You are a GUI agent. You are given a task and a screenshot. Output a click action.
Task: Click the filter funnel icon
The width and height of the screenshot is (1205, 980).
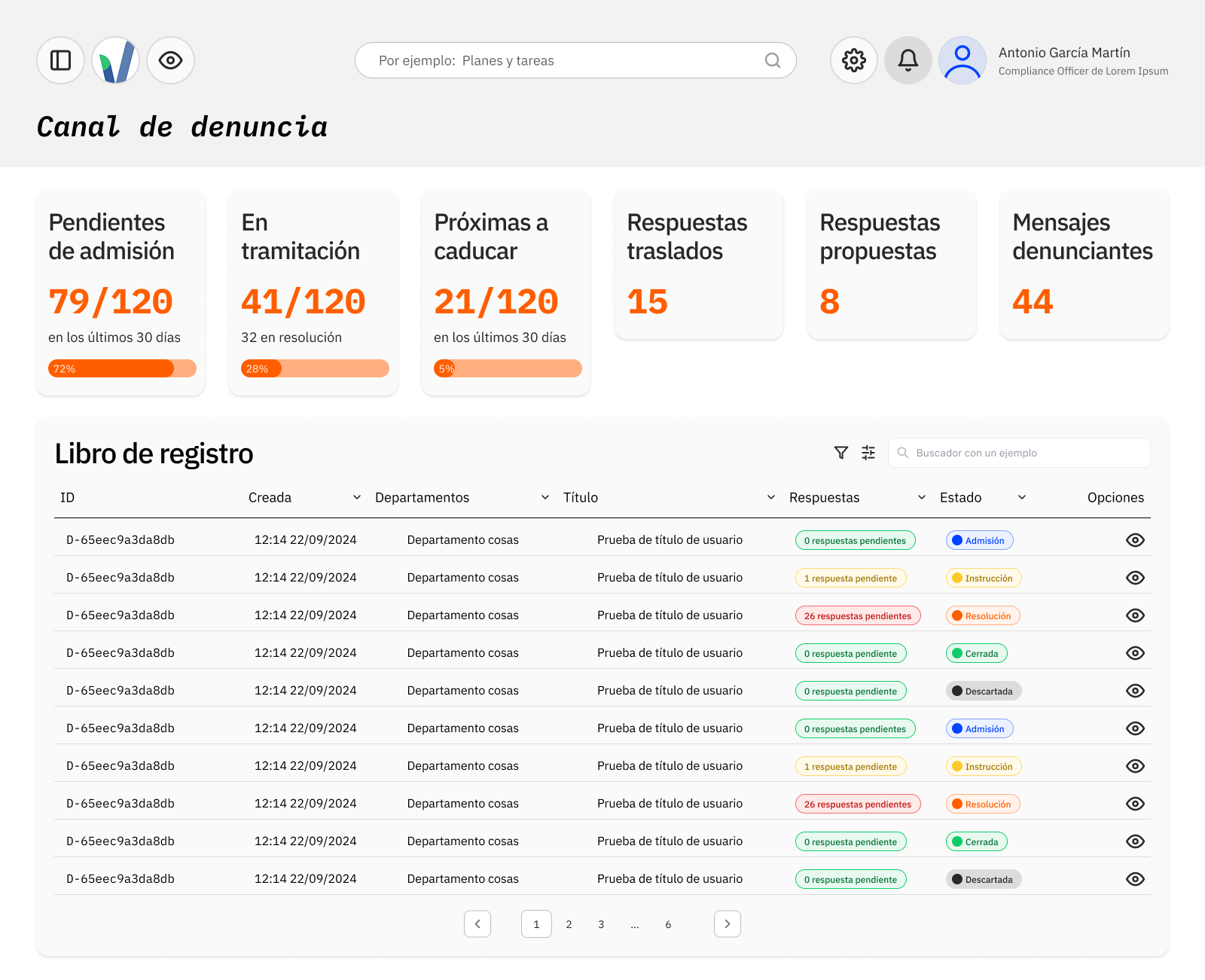841,453
